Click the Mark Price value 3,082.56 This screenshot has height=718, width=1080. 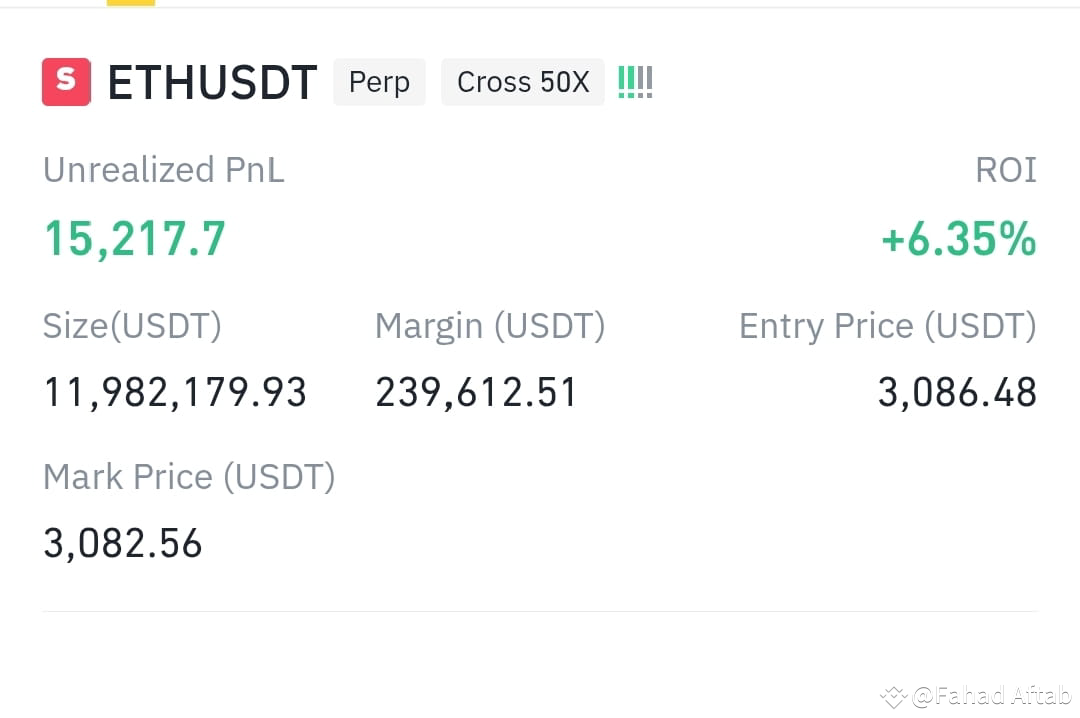122,543
